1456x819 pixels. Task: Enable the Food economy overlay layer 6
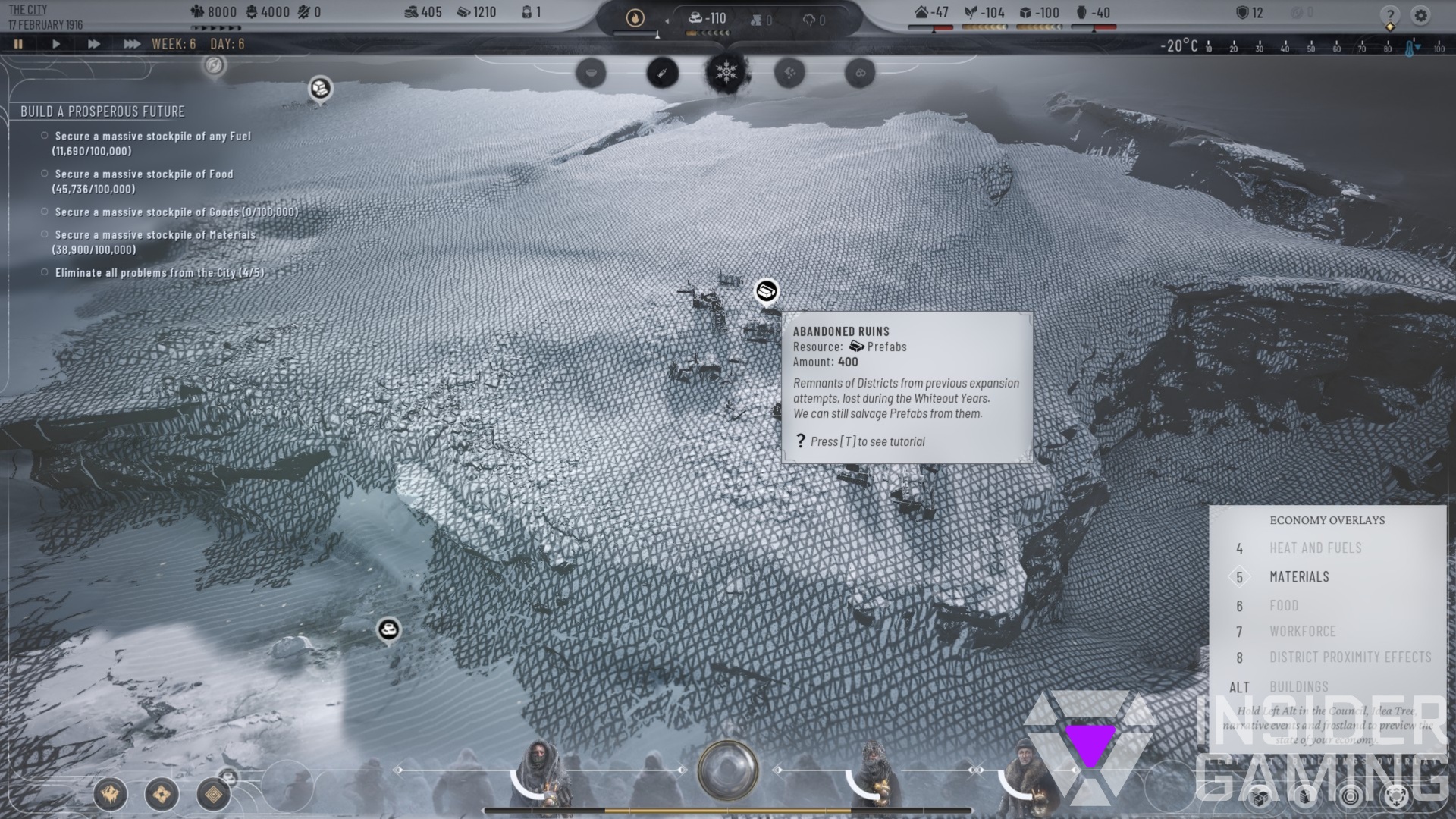click(x=1284, y=604)
